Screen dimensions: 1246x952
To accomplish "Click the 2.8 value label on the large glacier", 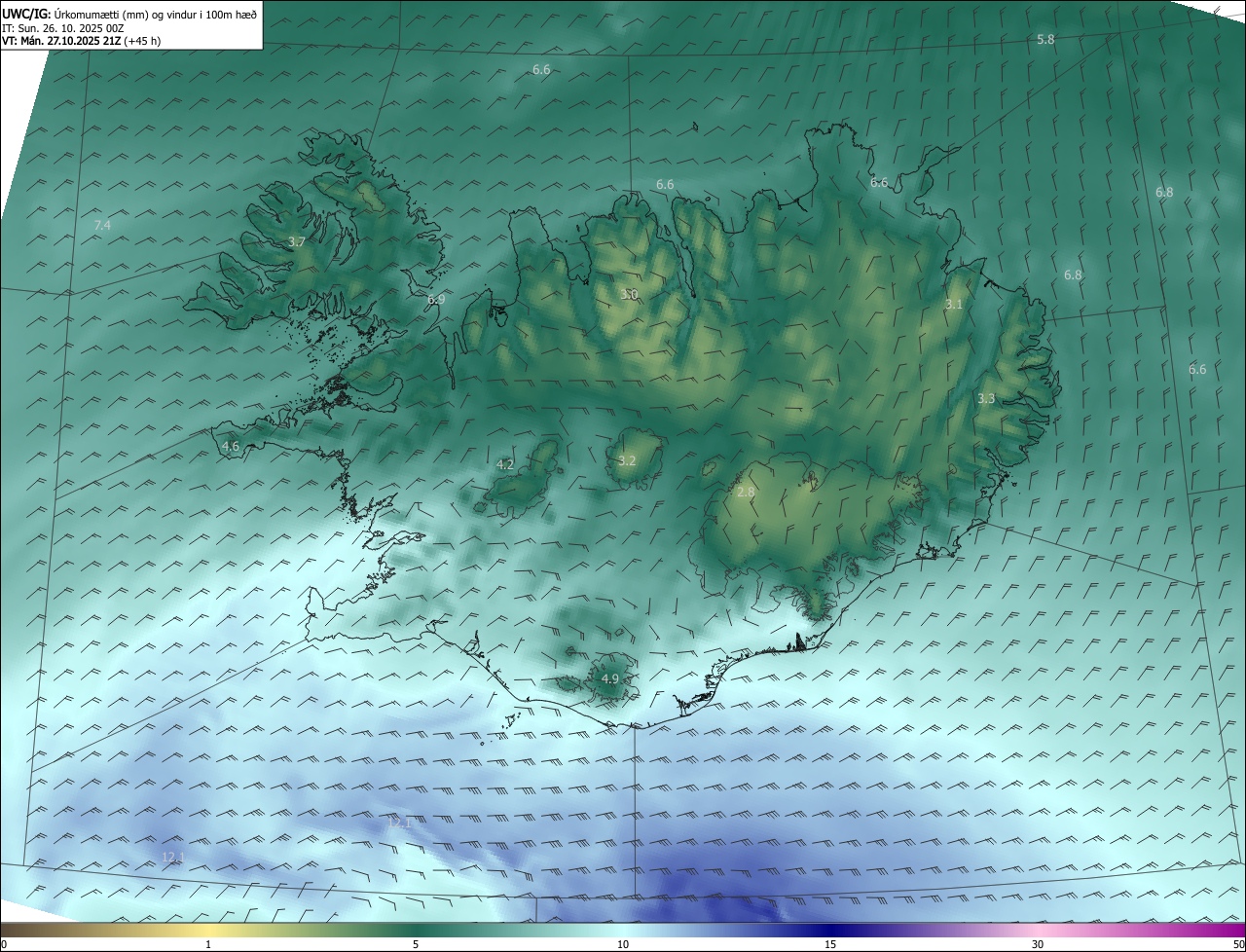I will 746,493.
